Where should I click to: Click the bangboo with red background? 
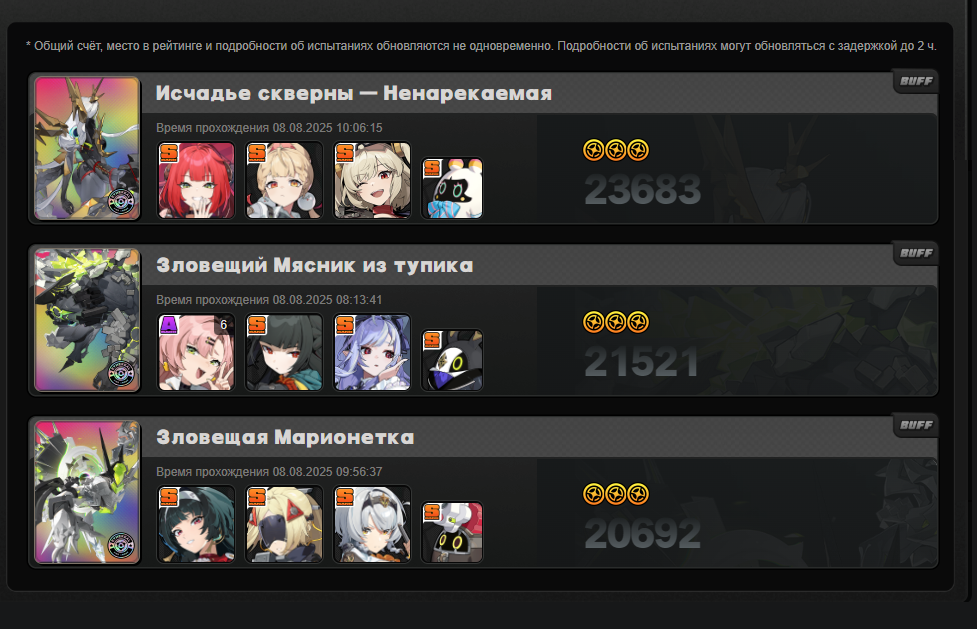[452, 532]
